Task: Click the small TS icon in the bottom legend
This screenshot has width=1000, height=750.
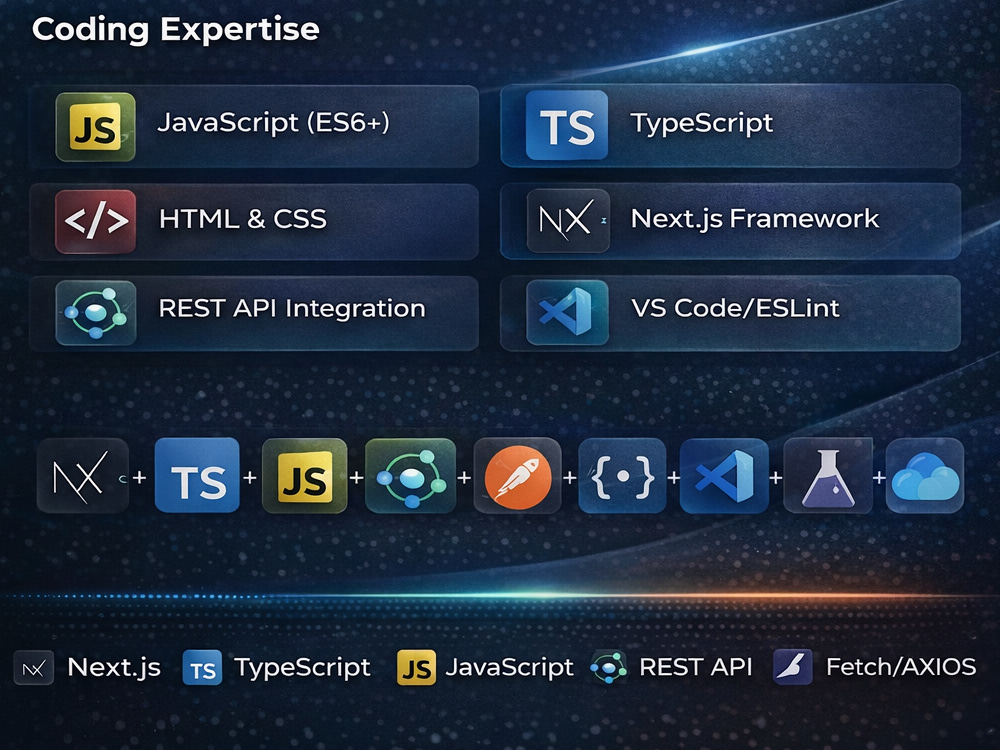Action: tap(202, 668)
